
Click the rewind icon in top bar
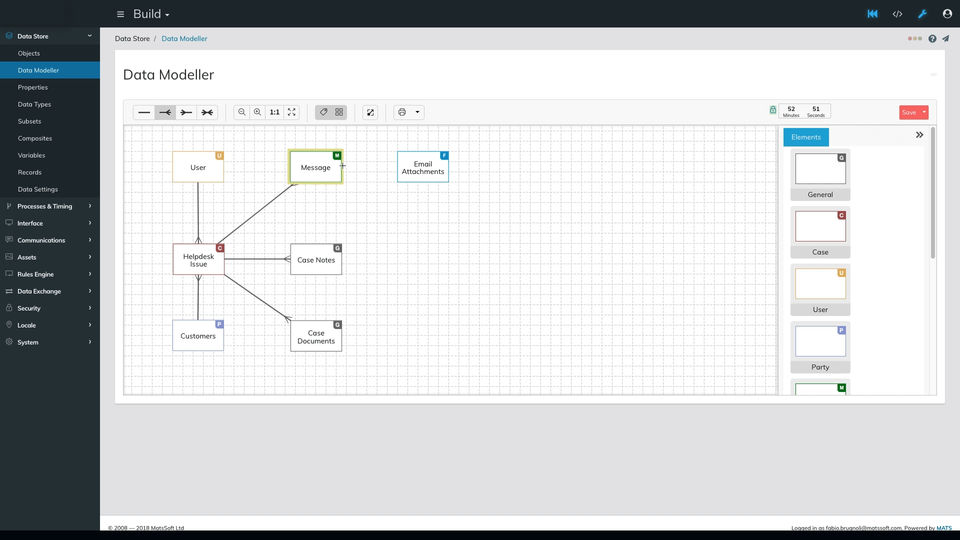pos(872,14)
